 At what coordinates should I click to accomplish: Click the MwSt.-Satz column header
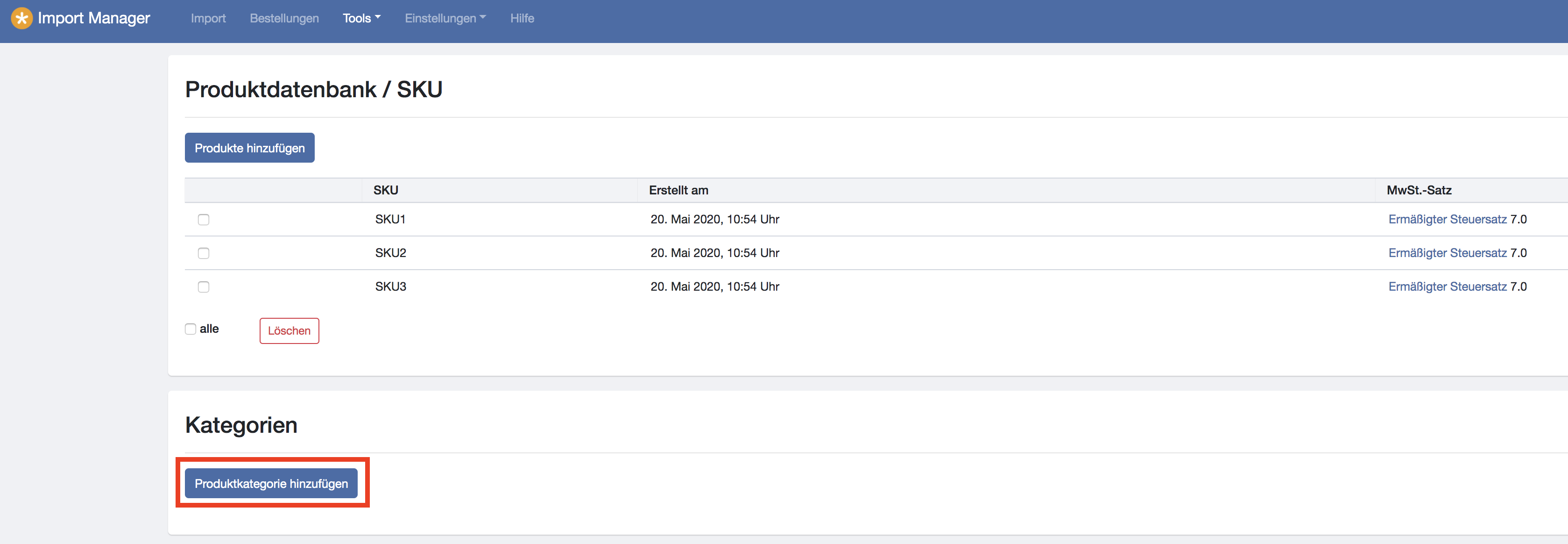(x=1418, y=190)
